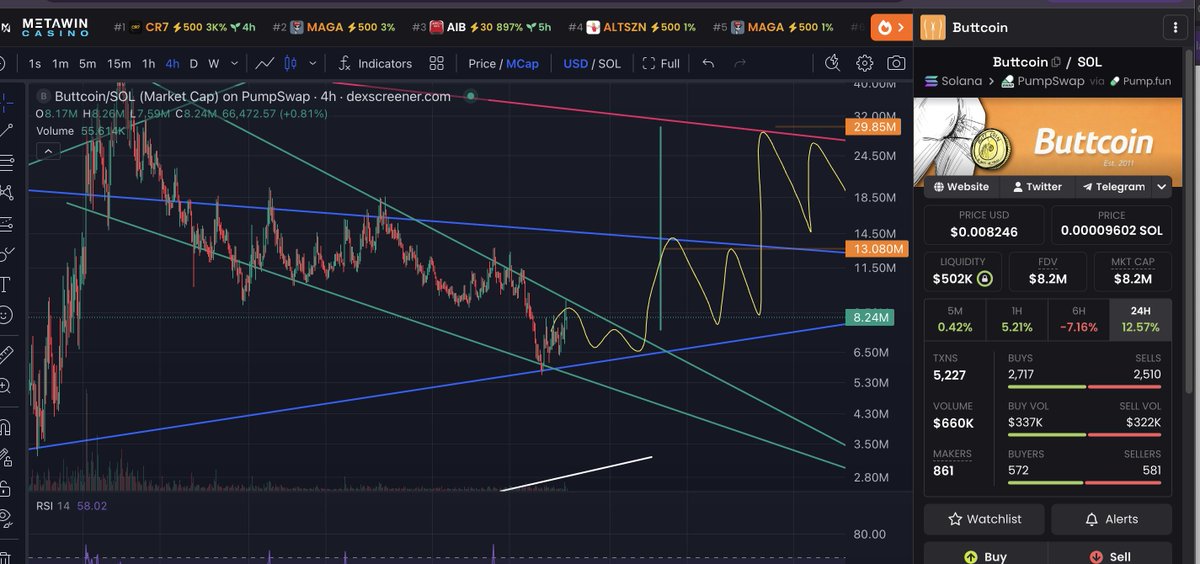
Task: Select the 24H price change tab
Action: tap(1141, 319)
